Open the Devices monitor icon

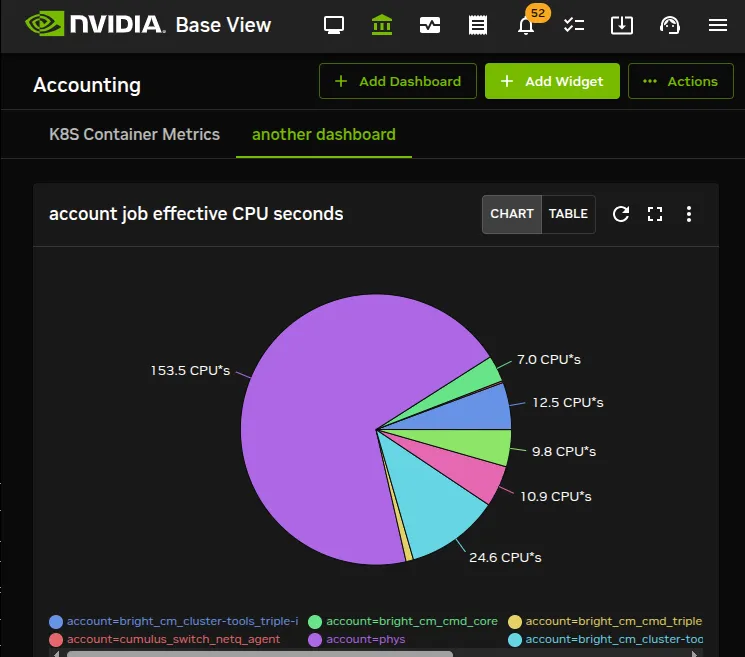[x=334, y=25]
